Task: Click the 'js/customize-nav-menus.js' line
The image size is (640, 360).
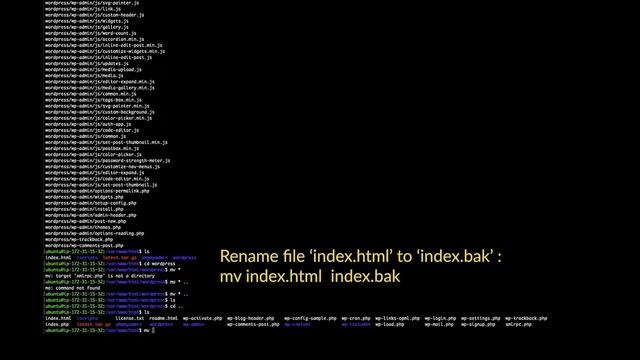Action: tap(102, 167)
